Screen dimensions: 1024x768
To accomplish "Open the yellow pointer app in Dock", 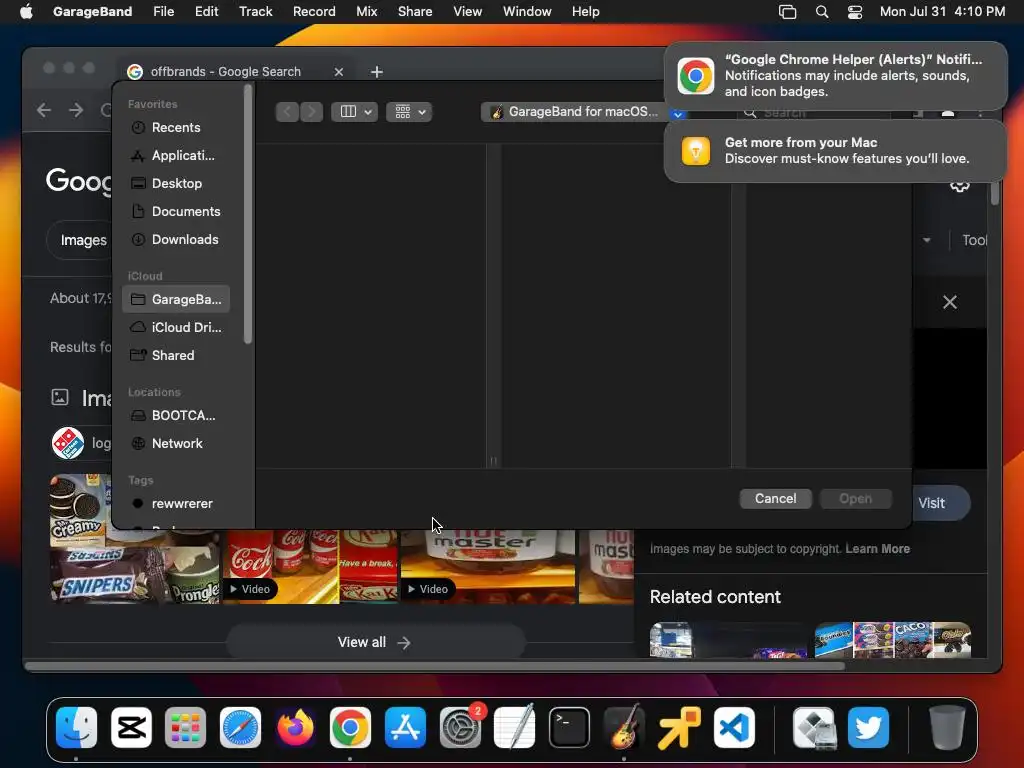I will click(679, 727).
